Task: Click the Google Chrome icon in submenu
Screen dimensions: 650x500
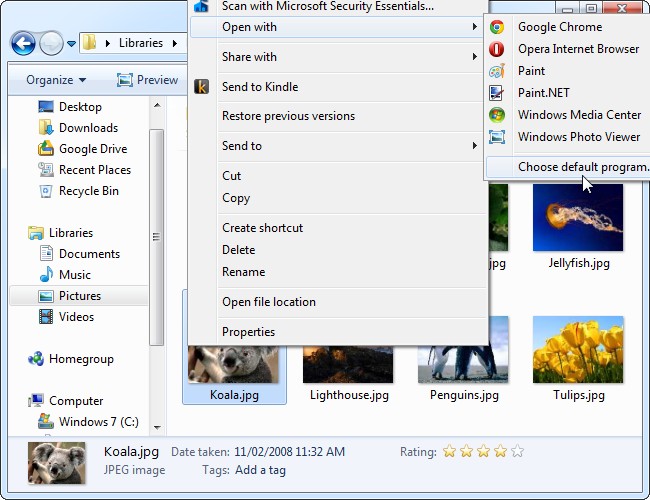Action: point(497,27)
